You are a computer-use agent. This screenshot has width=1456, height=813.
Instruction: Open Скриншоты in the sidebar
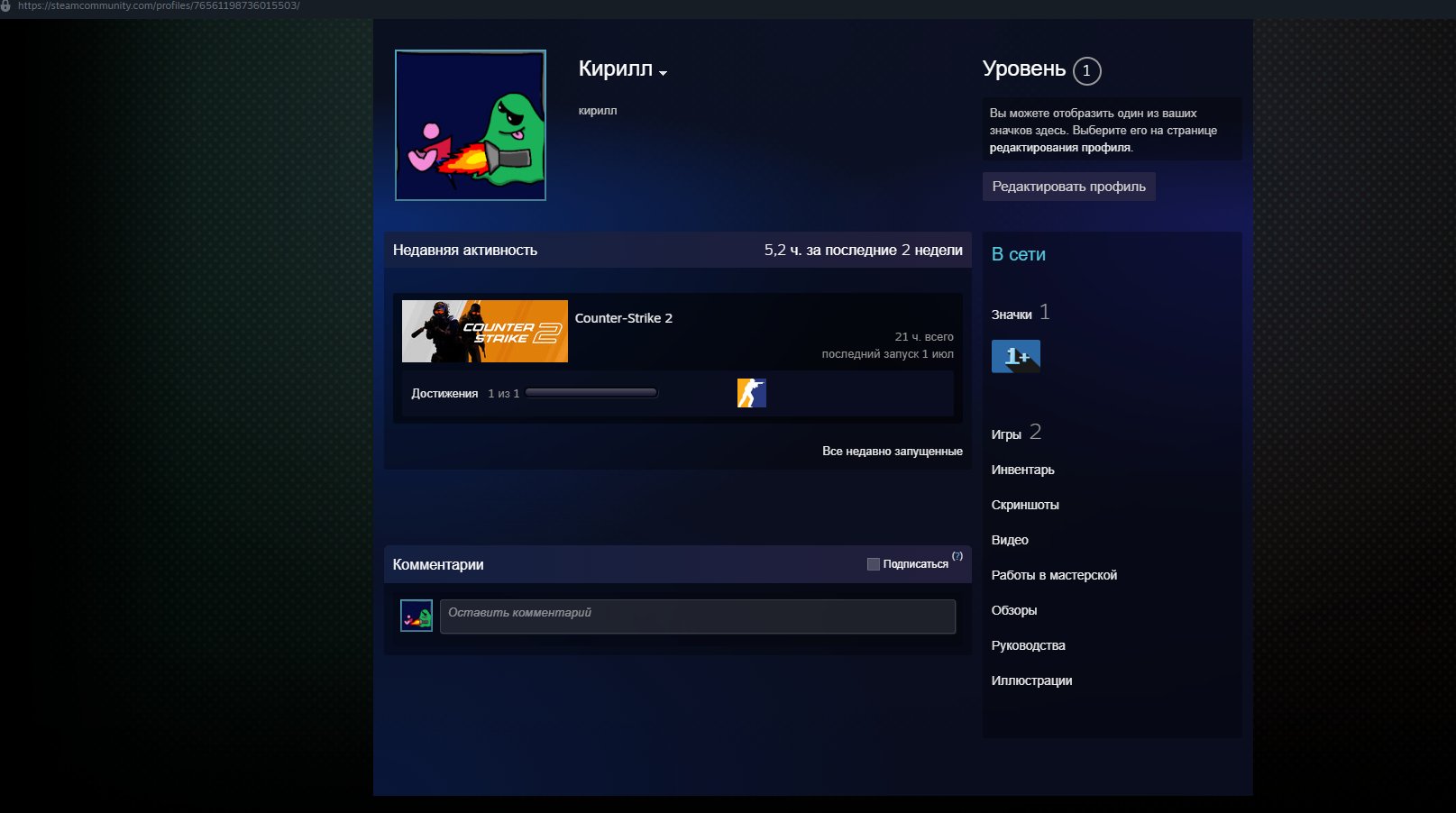[1025, 505]
